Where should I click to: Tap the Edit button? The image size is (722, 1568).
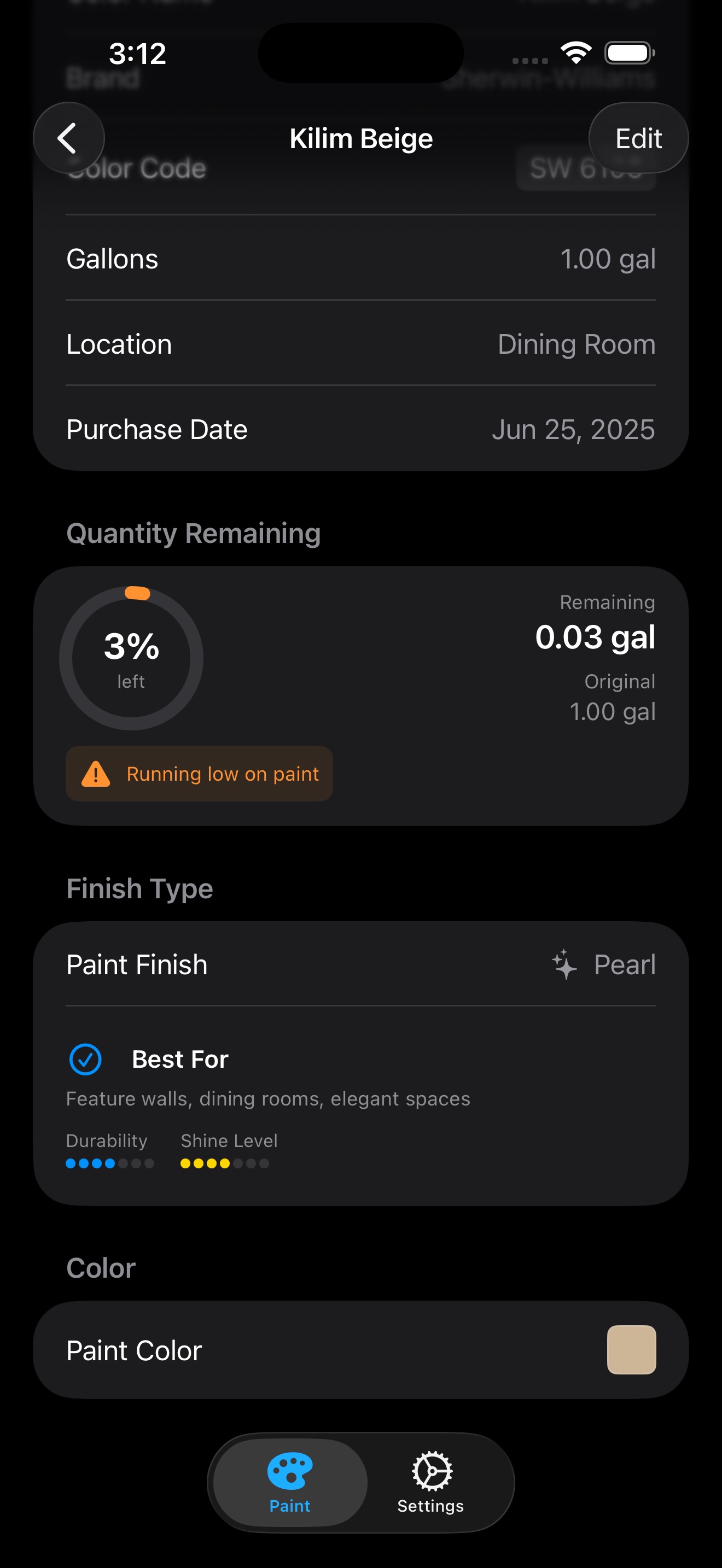tap(638, 138)
